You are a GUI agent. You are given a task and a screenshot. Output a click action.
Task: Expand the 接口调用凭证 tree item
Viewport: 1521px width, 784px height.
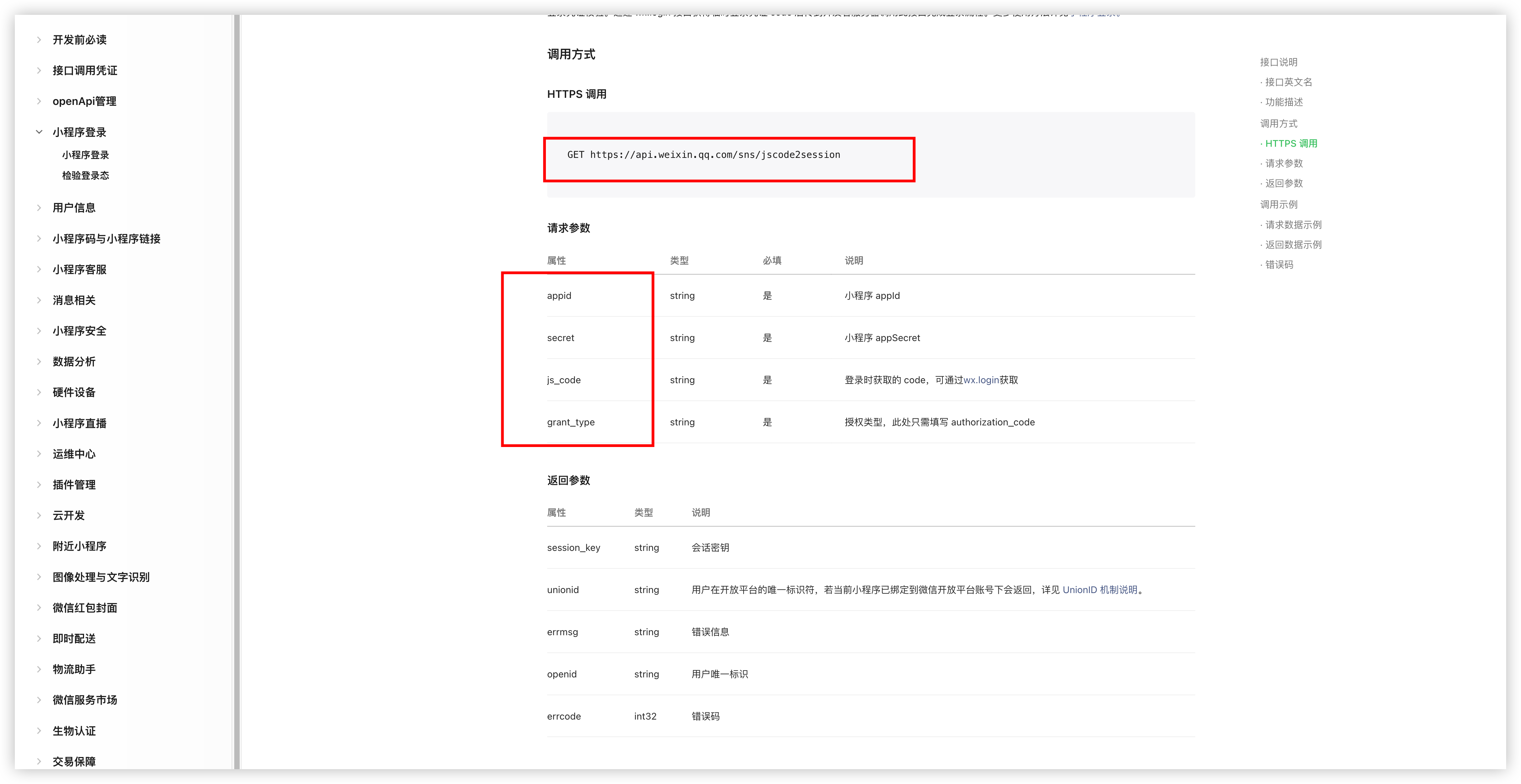pyautogui.click(x=39, y=71)
